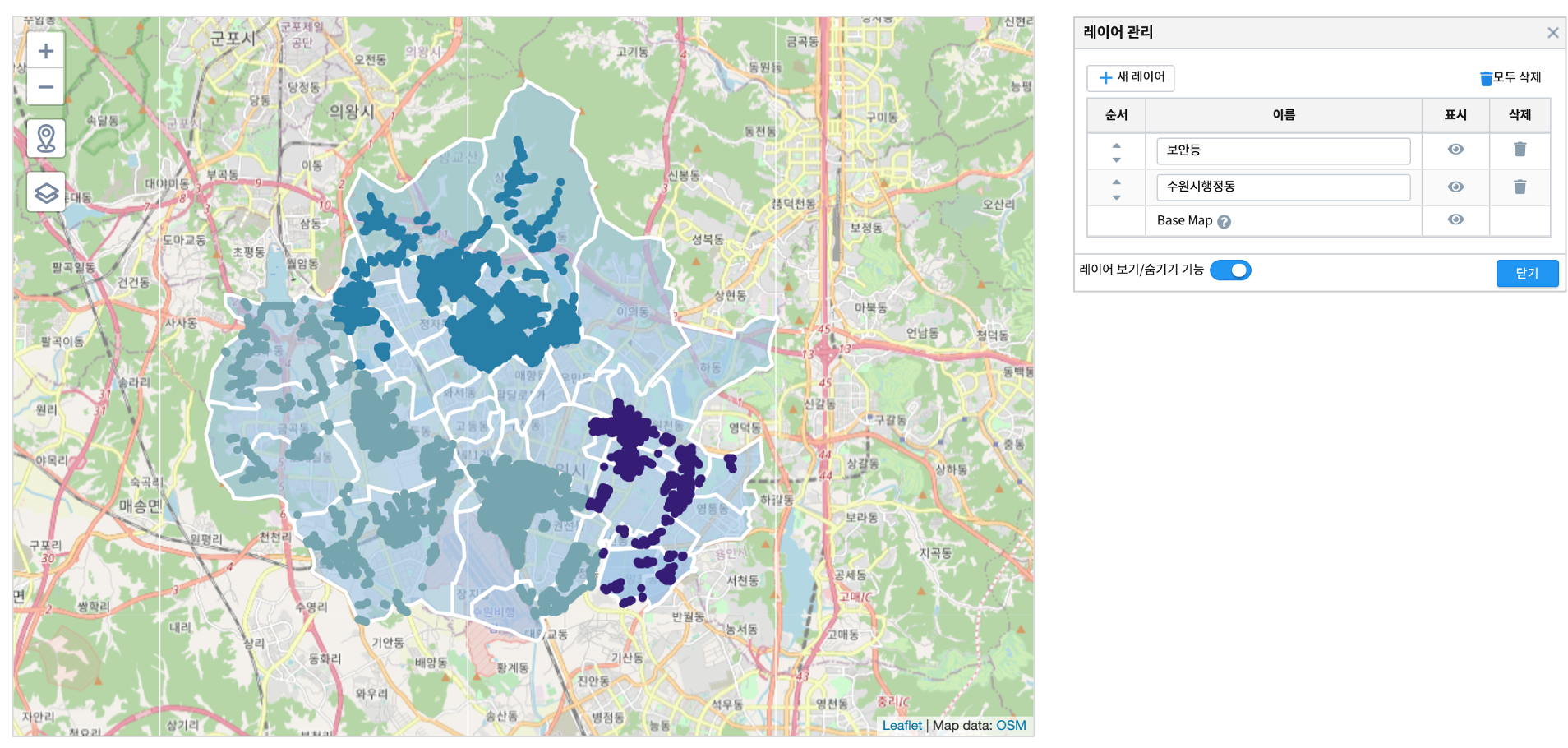Toggle Base Map visibility
This screenshot has height=748, width=1568.
(x=1455, y=219)
